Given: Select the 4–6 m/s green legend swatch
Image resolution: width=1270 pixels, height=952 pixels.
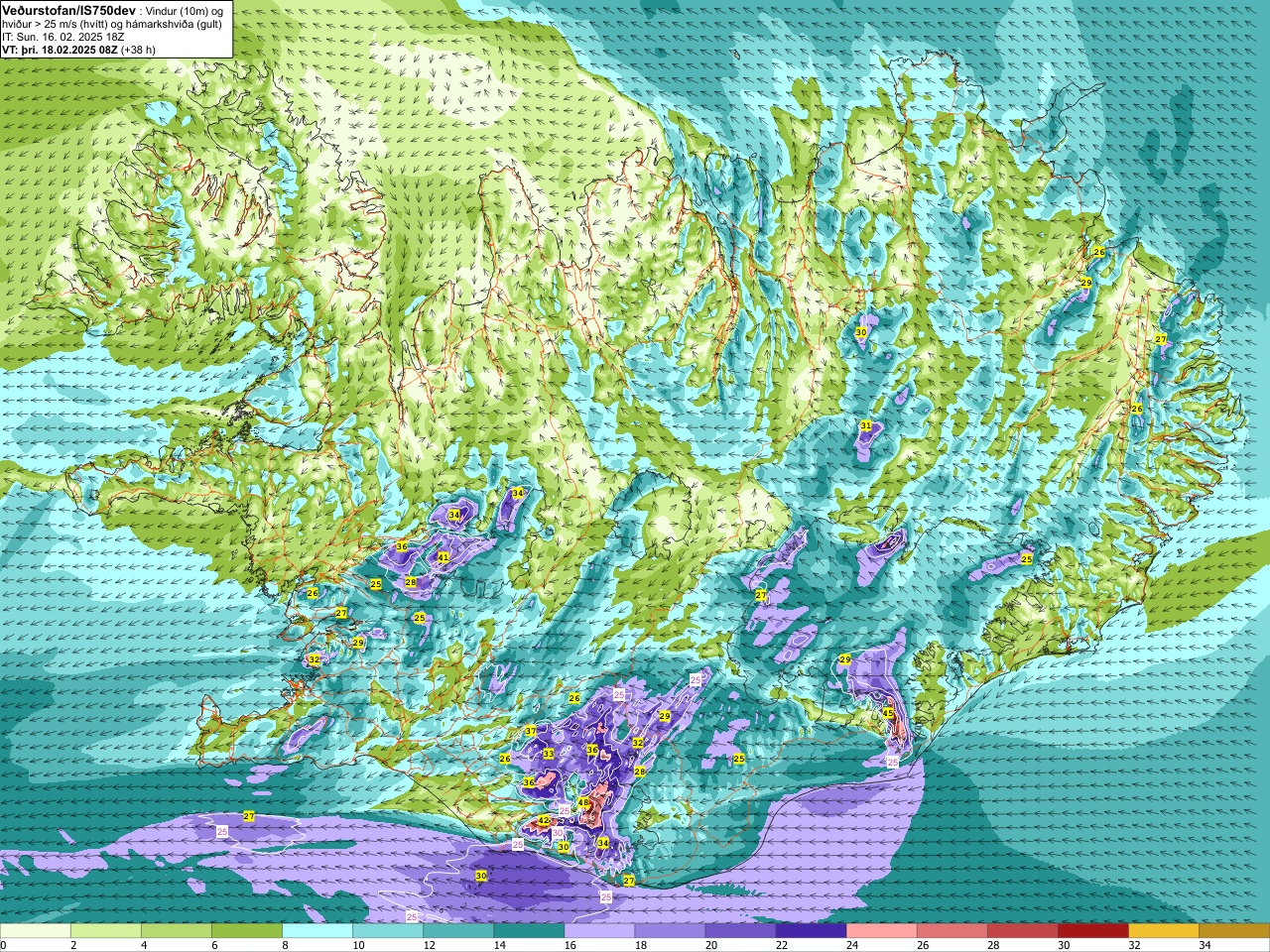Looking at the screenshot, I should [177, 931].
